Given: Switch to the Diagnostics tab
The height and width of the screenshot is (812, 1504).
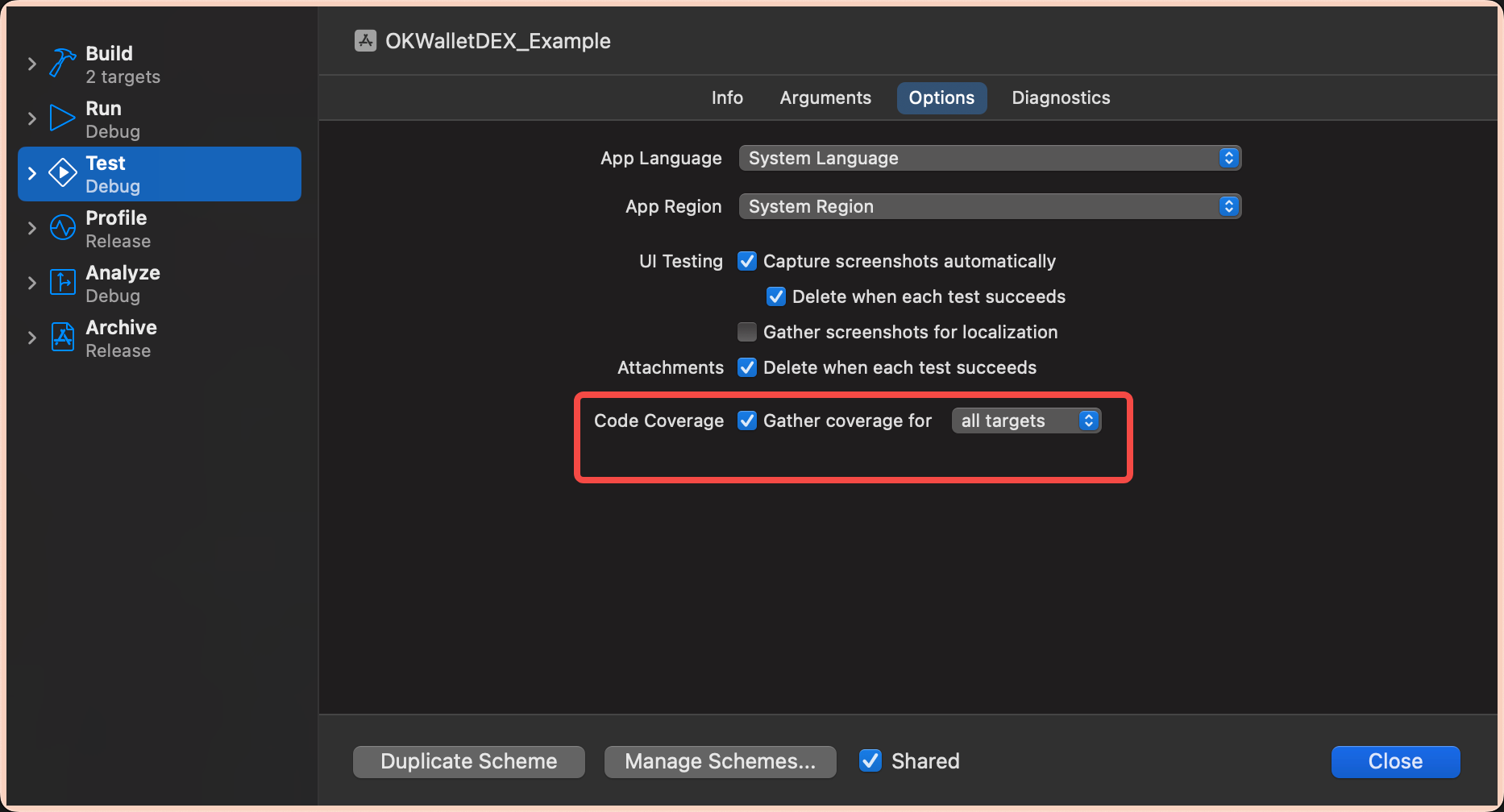Looking at the screenshot, I should click(1061, 97).
